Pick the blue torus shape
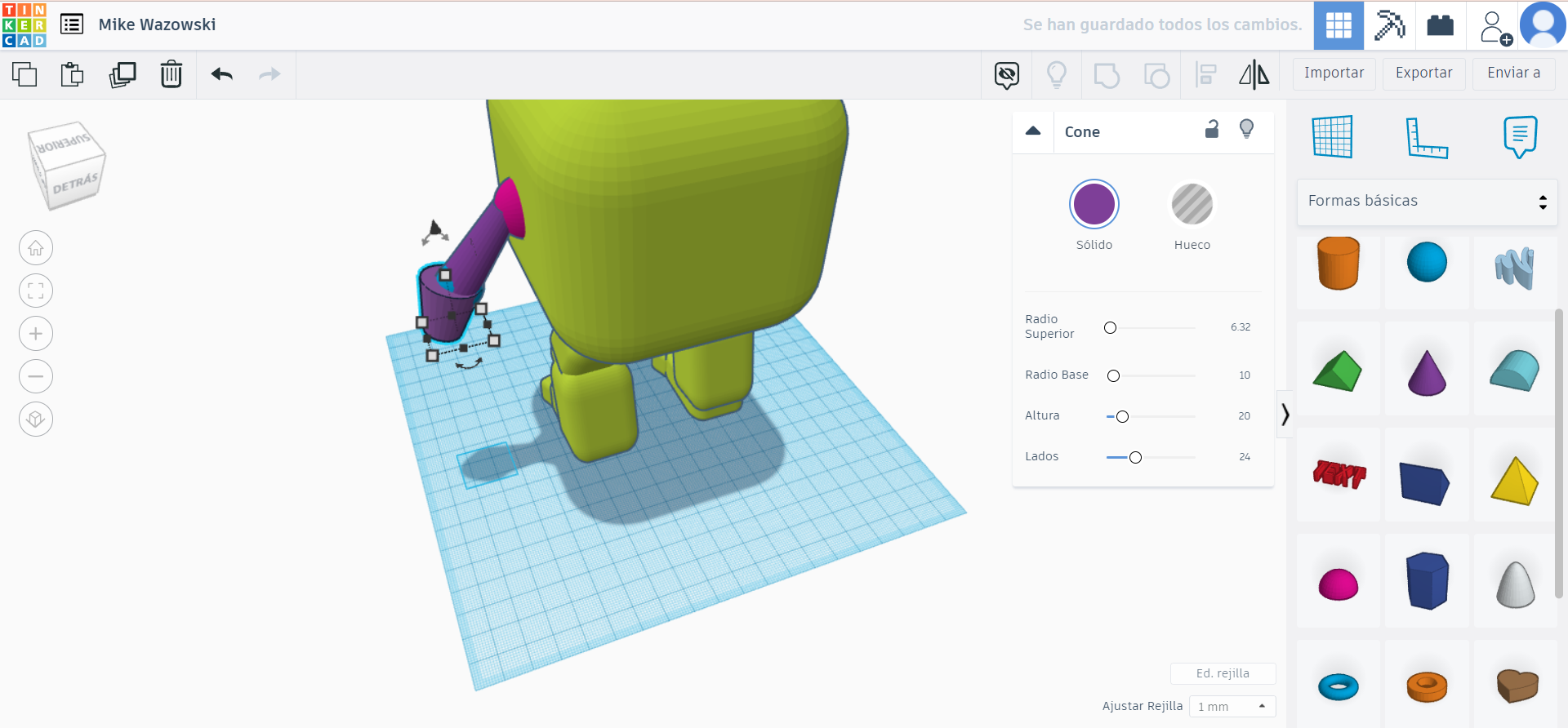The width and height of the screenshot is (1568, 728). point(1339,686)
